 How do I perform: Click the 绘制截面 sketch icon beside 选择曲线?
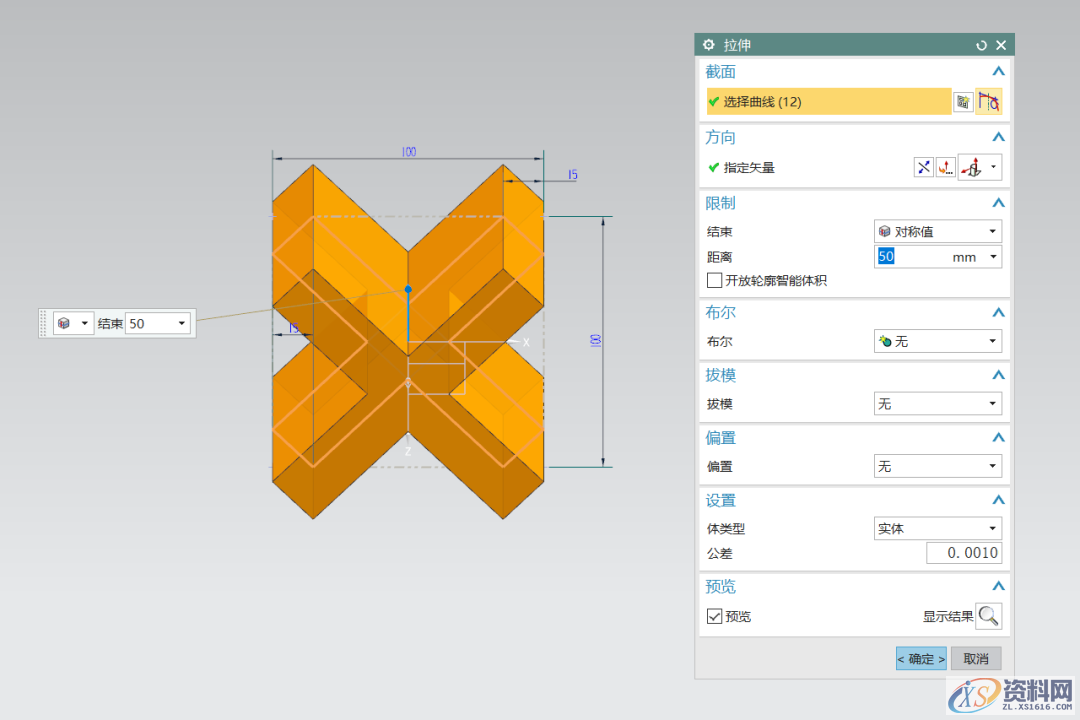(962, 101)
